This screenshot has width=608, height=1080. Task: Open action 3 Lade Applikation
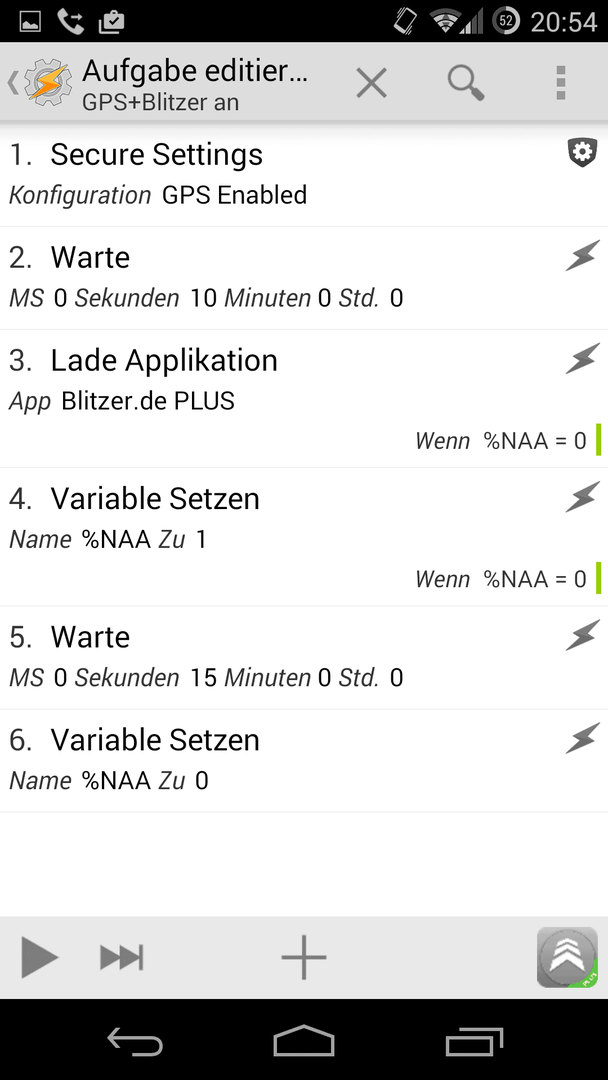pyautogui.click(x=304, y=399)
